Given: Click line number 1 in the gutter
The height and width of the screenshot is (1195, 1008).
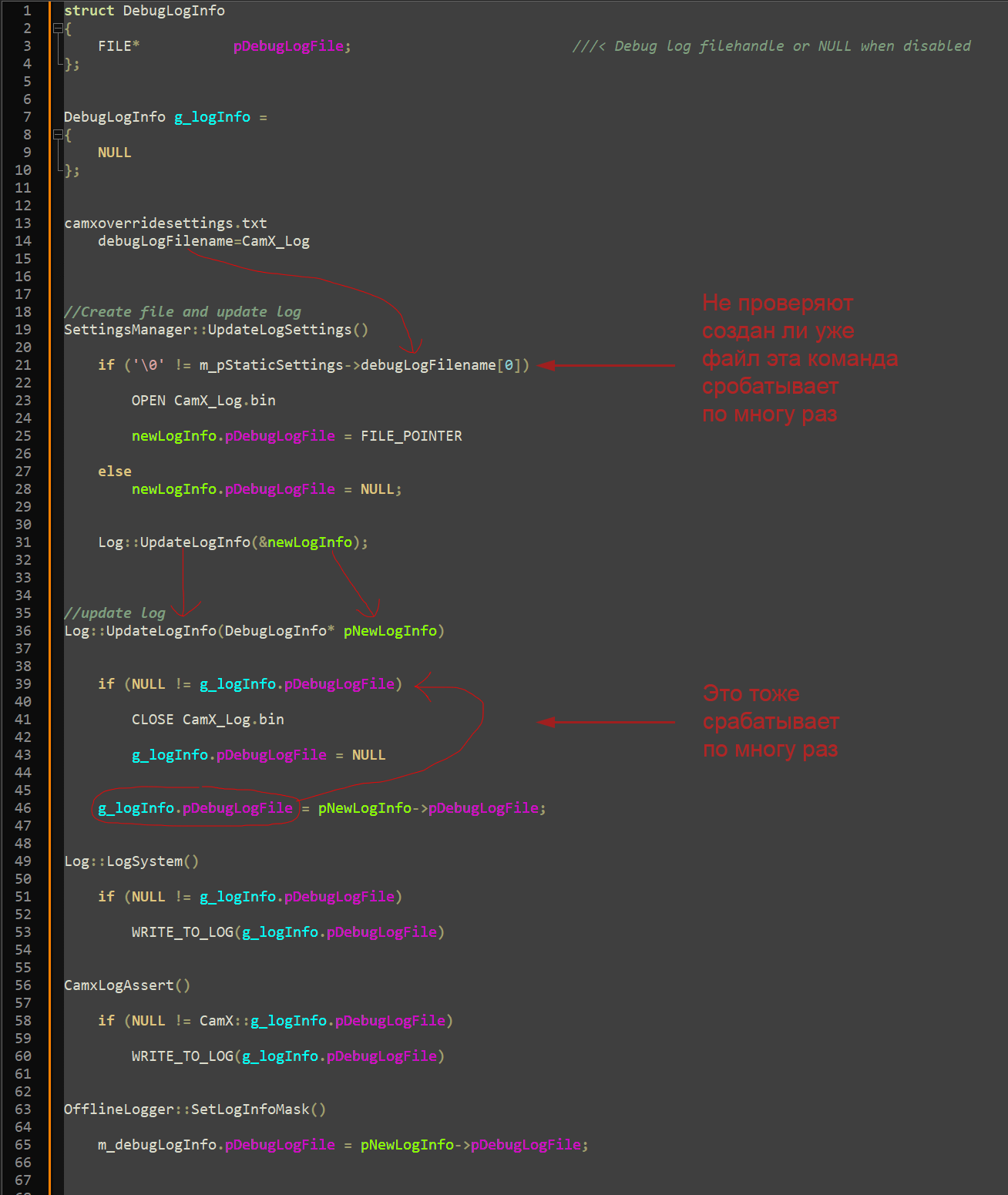Looking at the screenshot, I should tap(27, 11).
